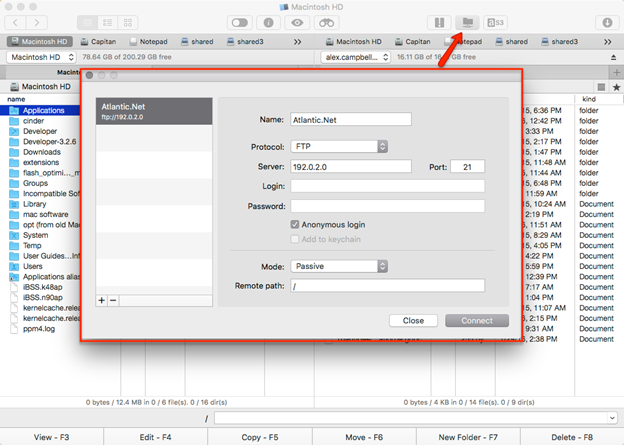Open the alex.campbell volume dropdown
Screen dimensions: 624x445
[x=355, y=57]
